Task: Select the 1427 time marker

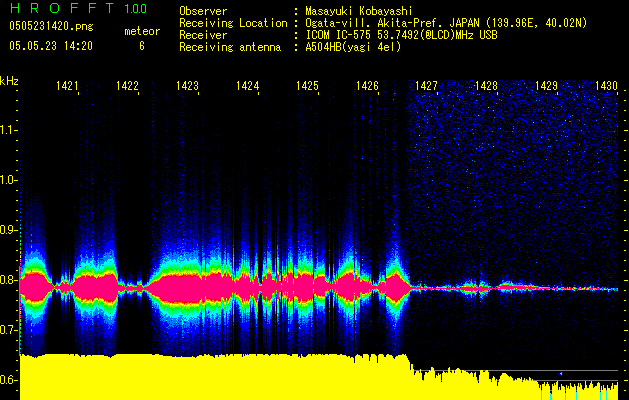Action: pyautogui.click(x=426, y=86)
